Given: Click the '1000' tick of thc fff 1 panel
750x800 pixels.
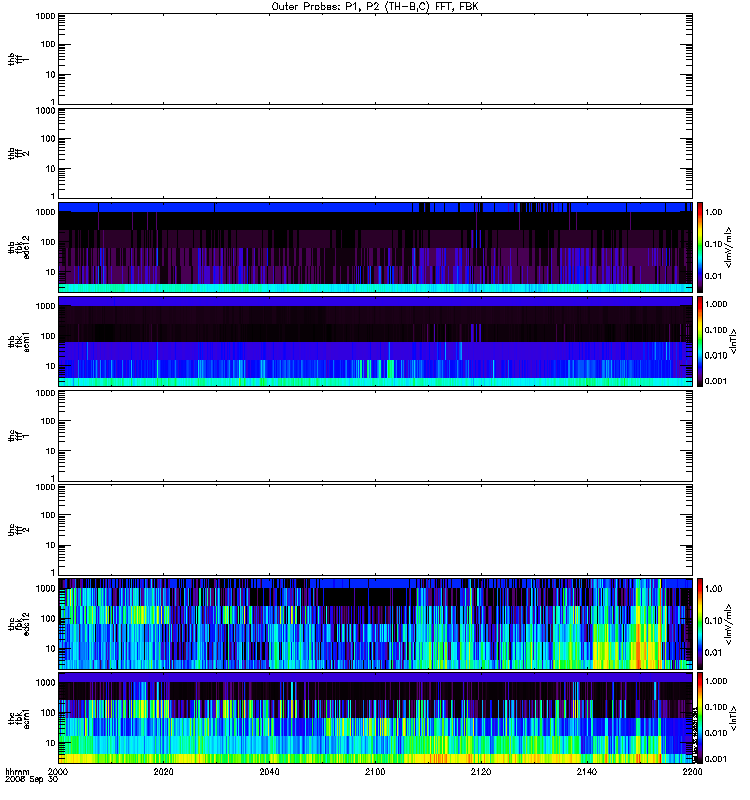Looking at the screenshot, I should click(45, 393).
